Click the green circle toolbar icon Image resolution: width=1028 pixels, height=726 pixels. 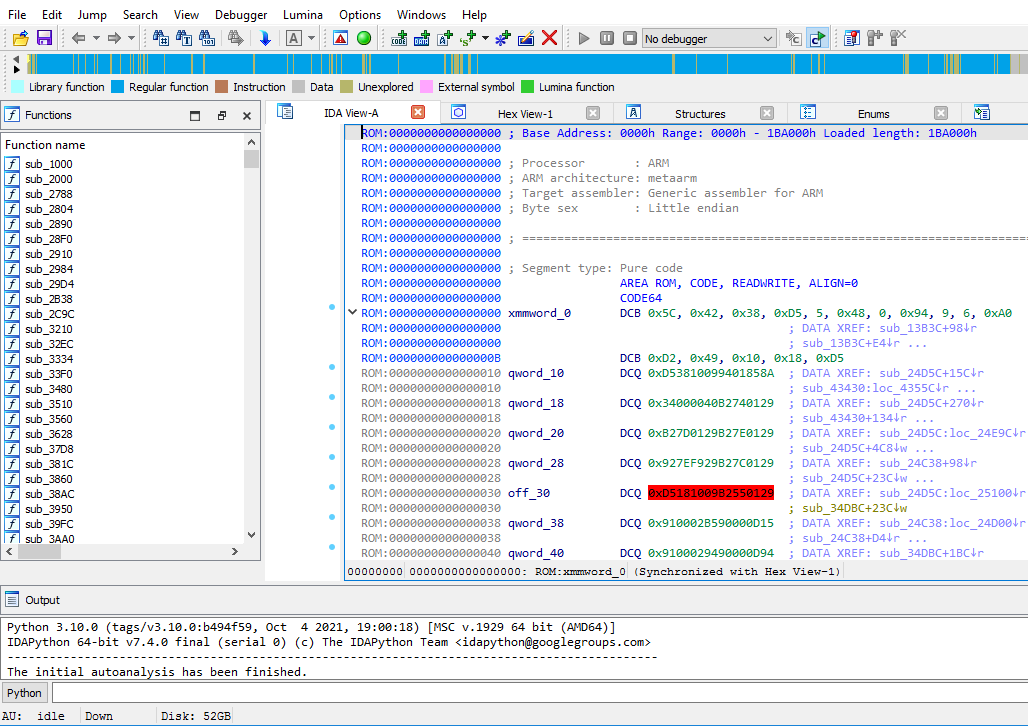pos(364,38)
